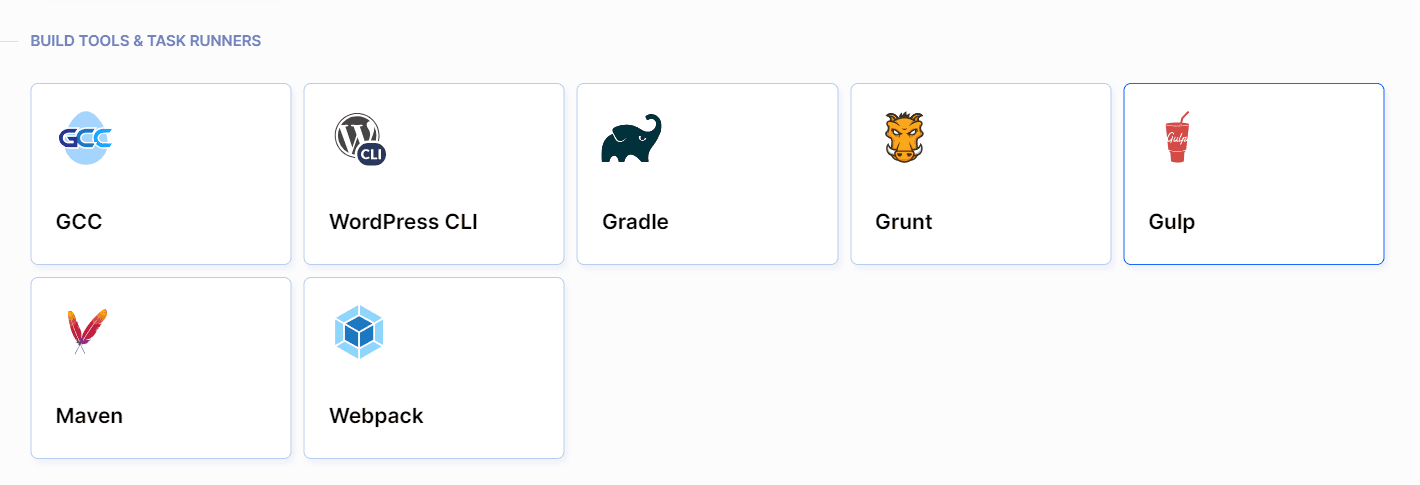Click the Build Tools & Task Runners heading
Image resolution: width=1420 pixels, height=485 pixels.
click(146, 41)
